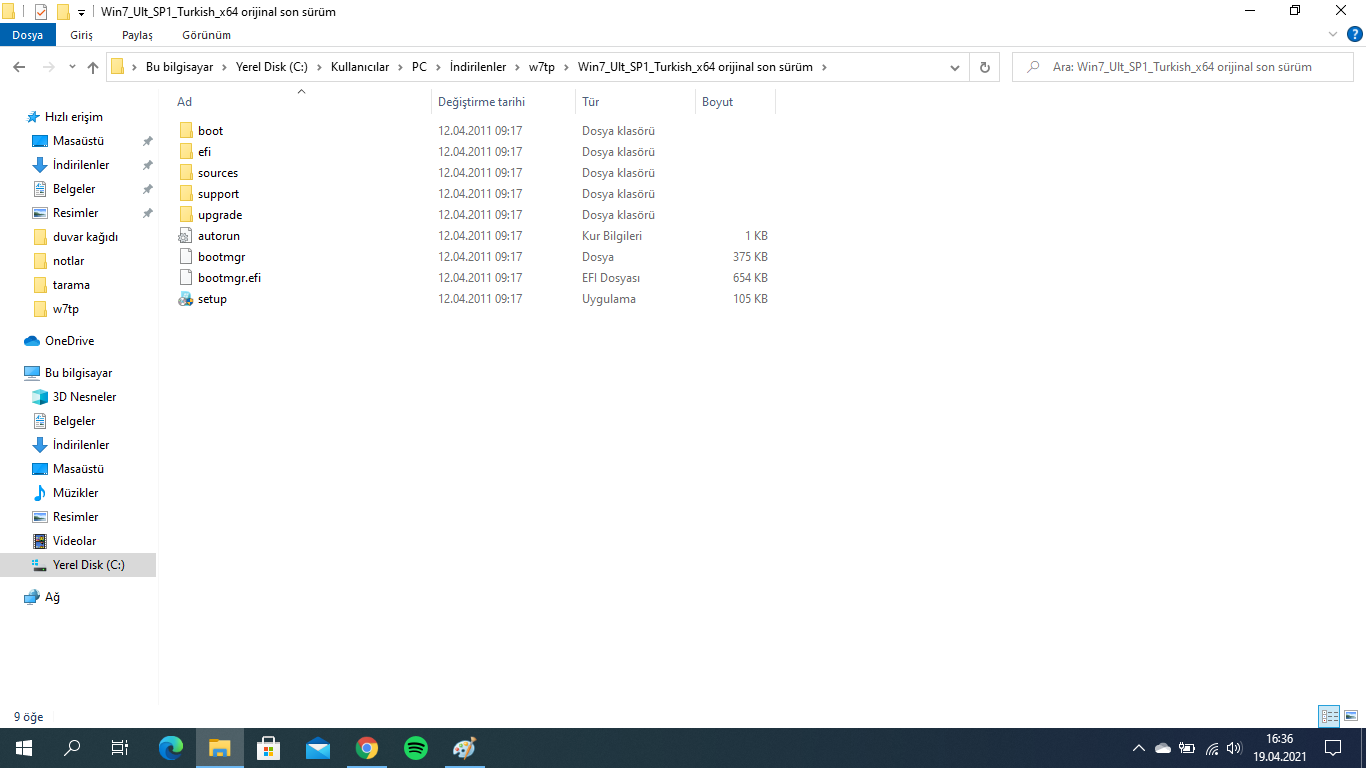Screen dimensions: 1366x768
Task: Switch to the Paylaş ribbon tab
Action: [137, 35]
